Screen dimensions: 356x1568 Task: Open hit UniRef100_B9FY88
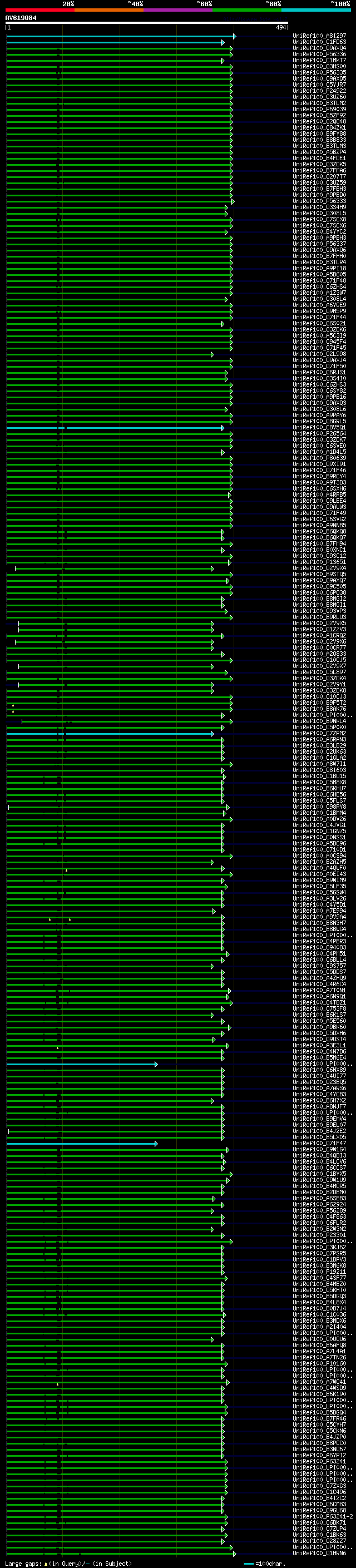319,134
